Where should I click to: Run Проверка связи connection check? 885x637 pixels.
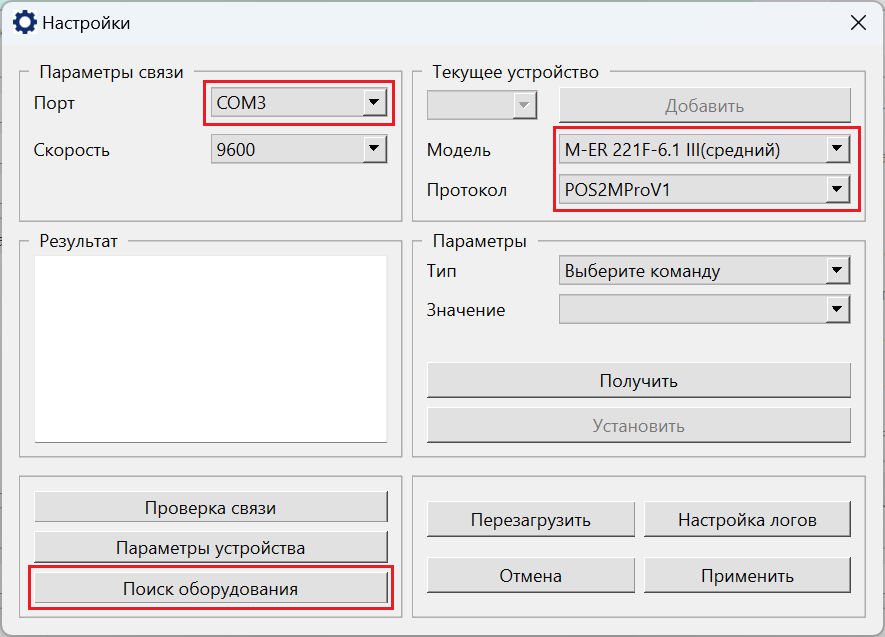click(210, 507)
